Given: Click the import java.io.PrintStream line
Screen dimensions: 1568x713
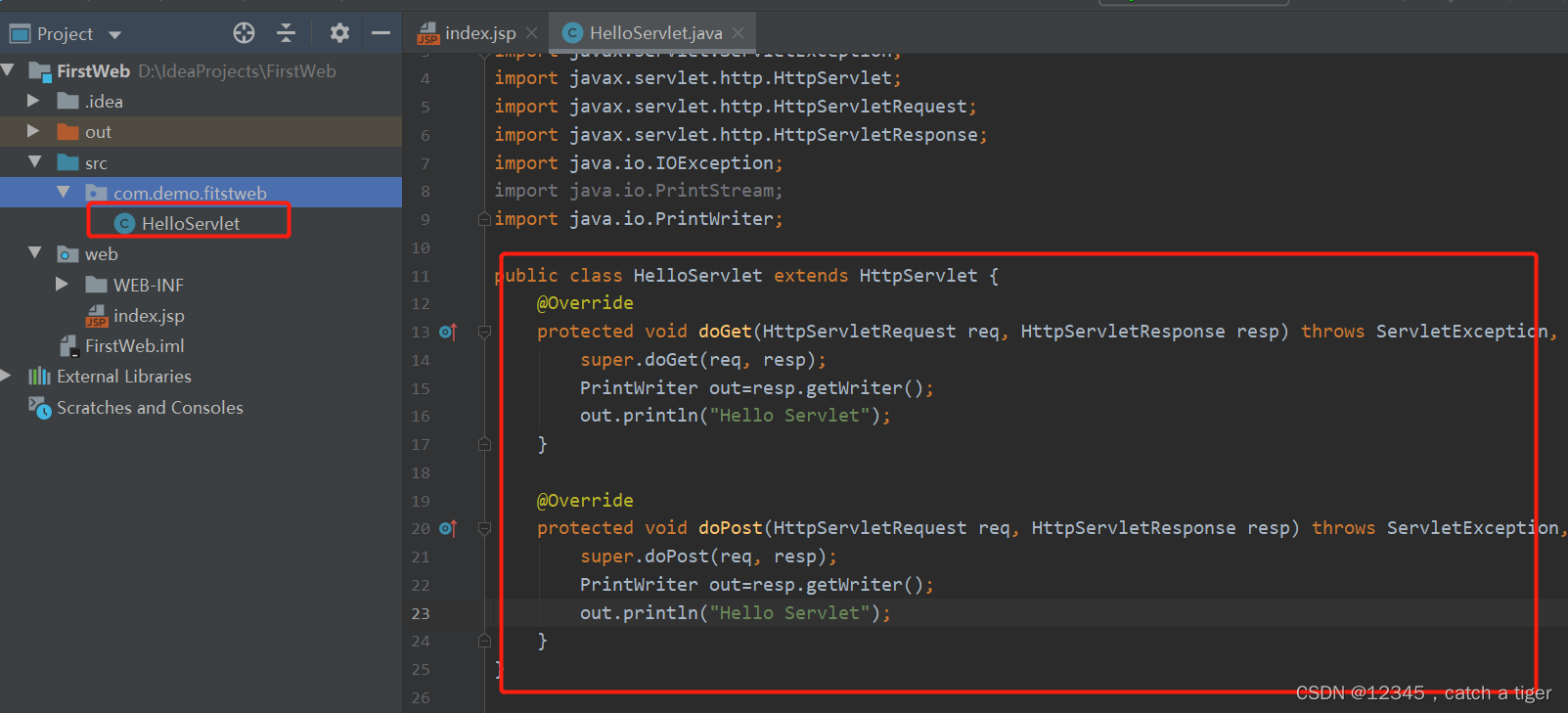Looking at the screenshot, I should [x=639, y=191].
